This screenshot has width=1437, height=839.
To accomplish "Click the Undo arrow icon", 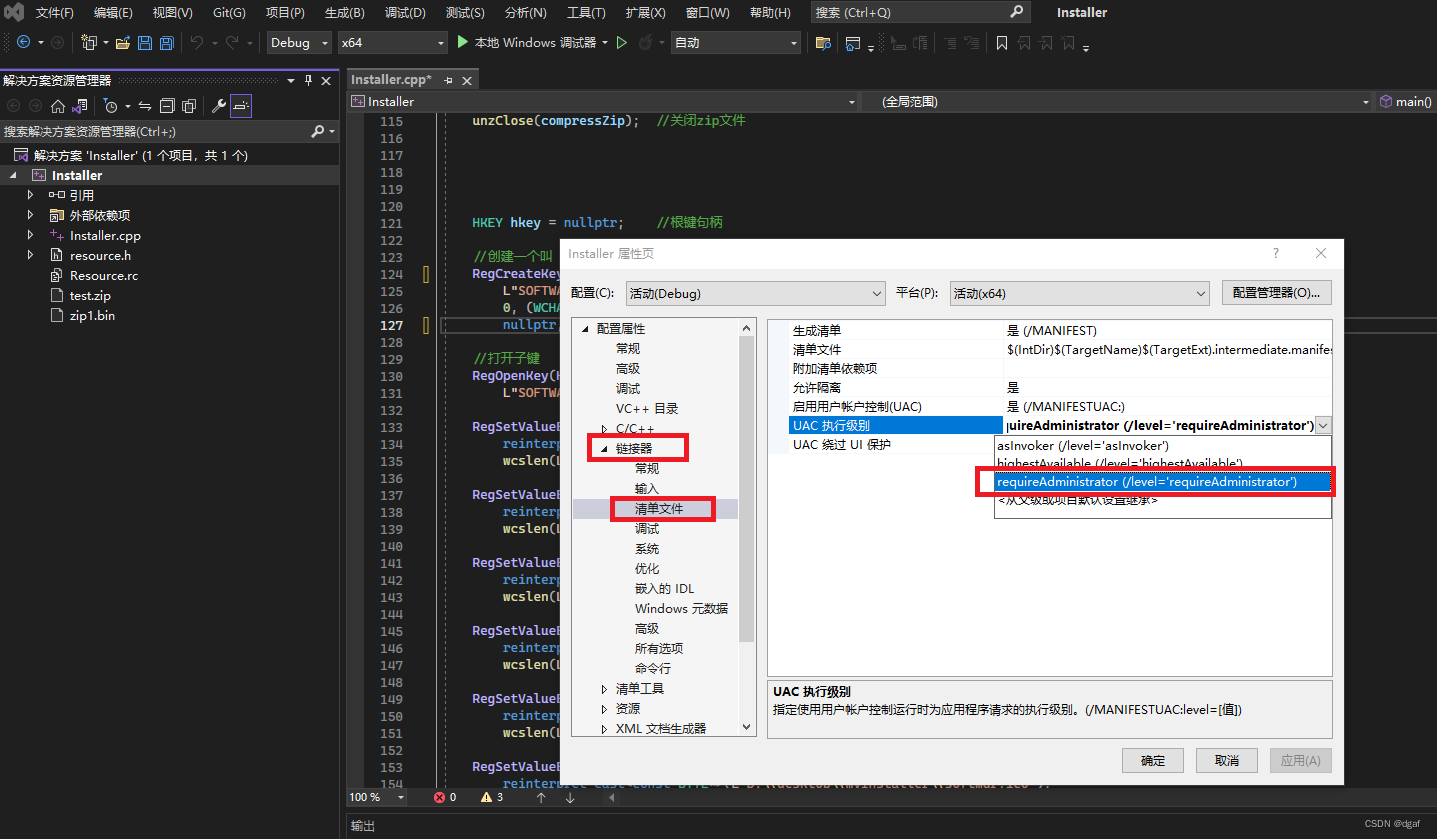I will 197,43.
